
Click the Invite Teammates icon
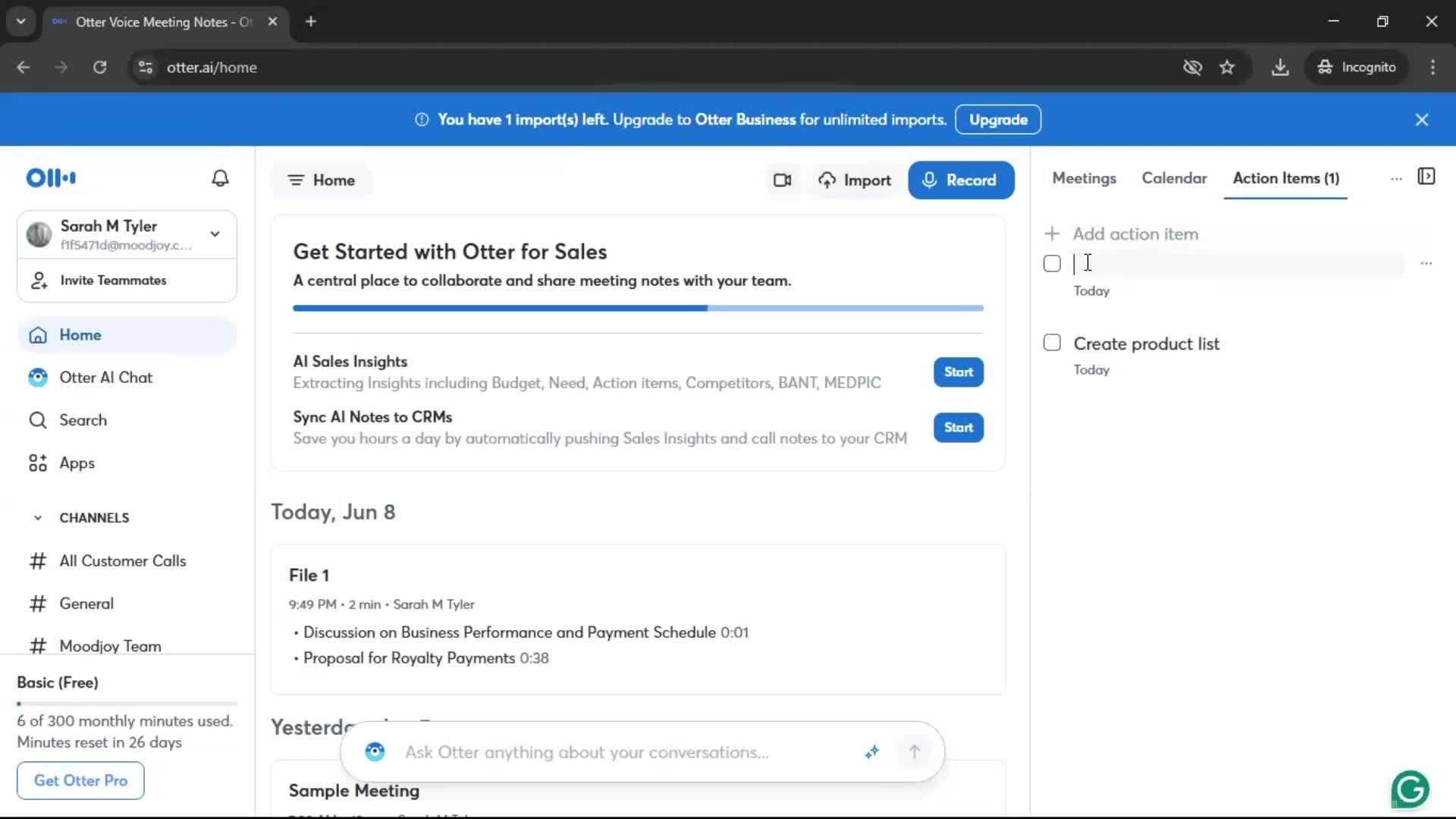39,281
